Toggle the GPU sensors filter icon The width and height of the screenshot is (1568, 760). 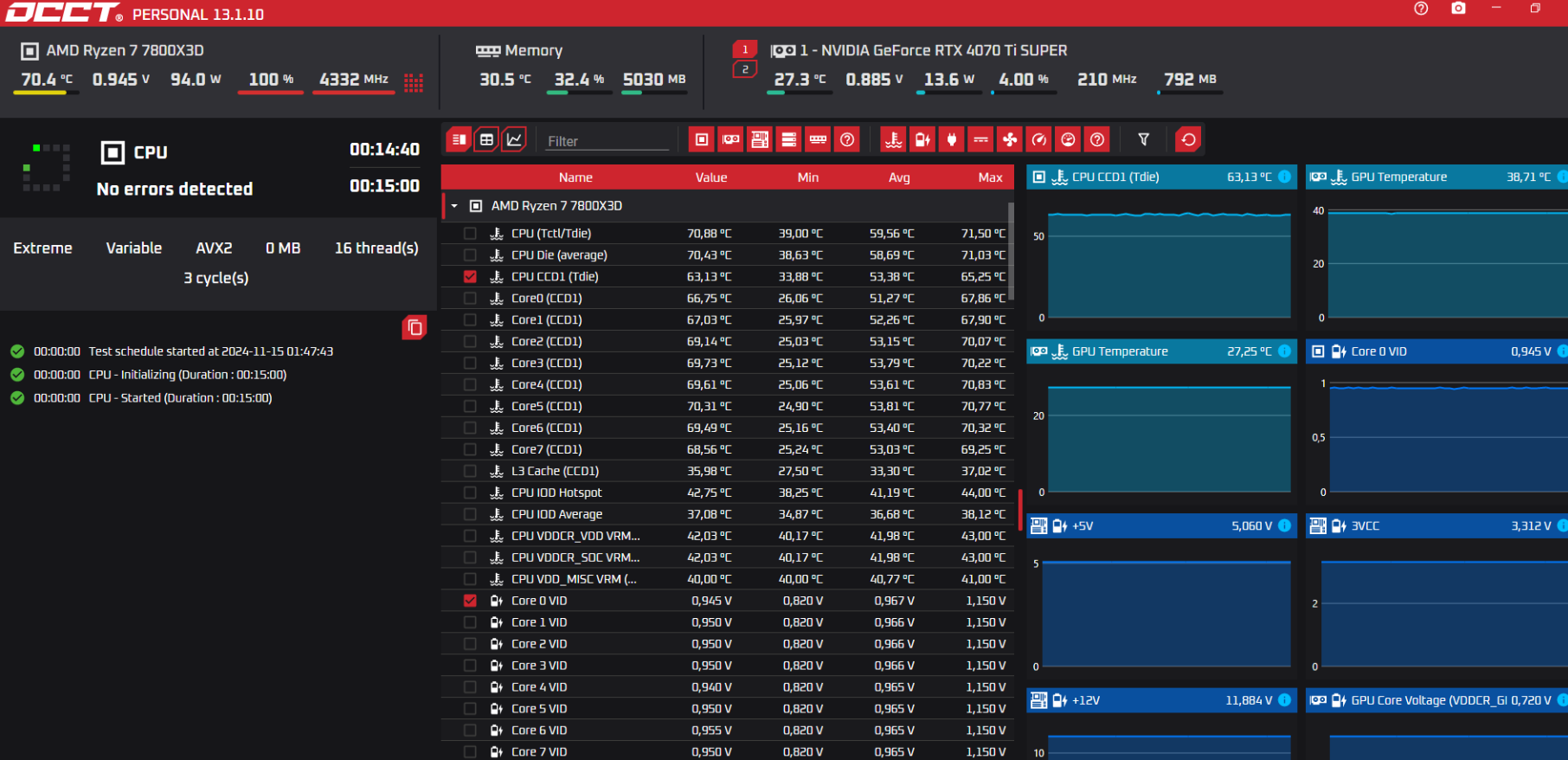click(x=731, y=139)
